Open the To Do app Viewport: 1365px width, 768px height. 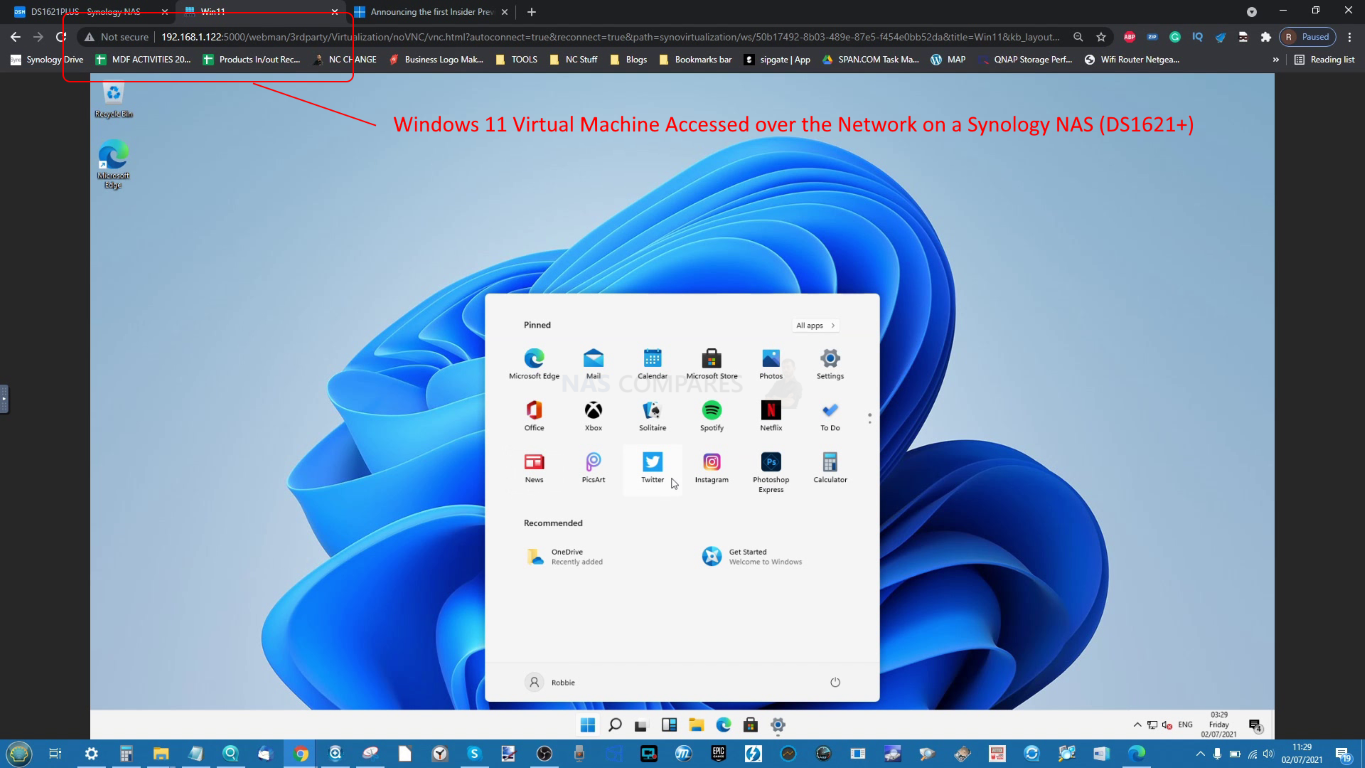click(x=830, y=416)
